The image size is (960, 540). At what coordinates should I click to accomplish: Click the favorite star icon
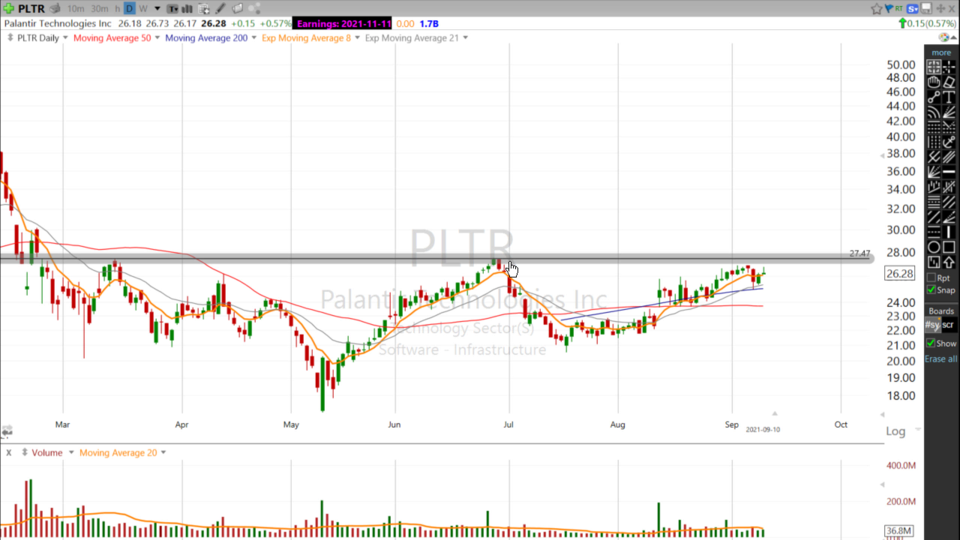[877, 9]
